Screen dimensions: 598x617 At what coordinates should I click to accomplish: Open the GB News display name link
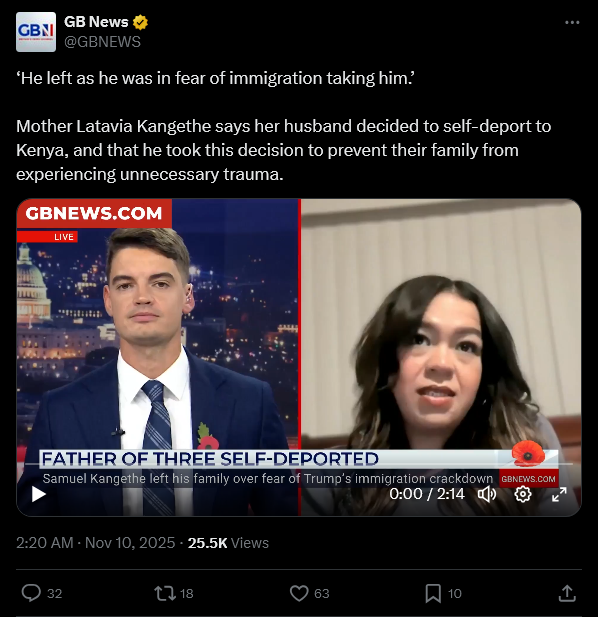(96, 22)
